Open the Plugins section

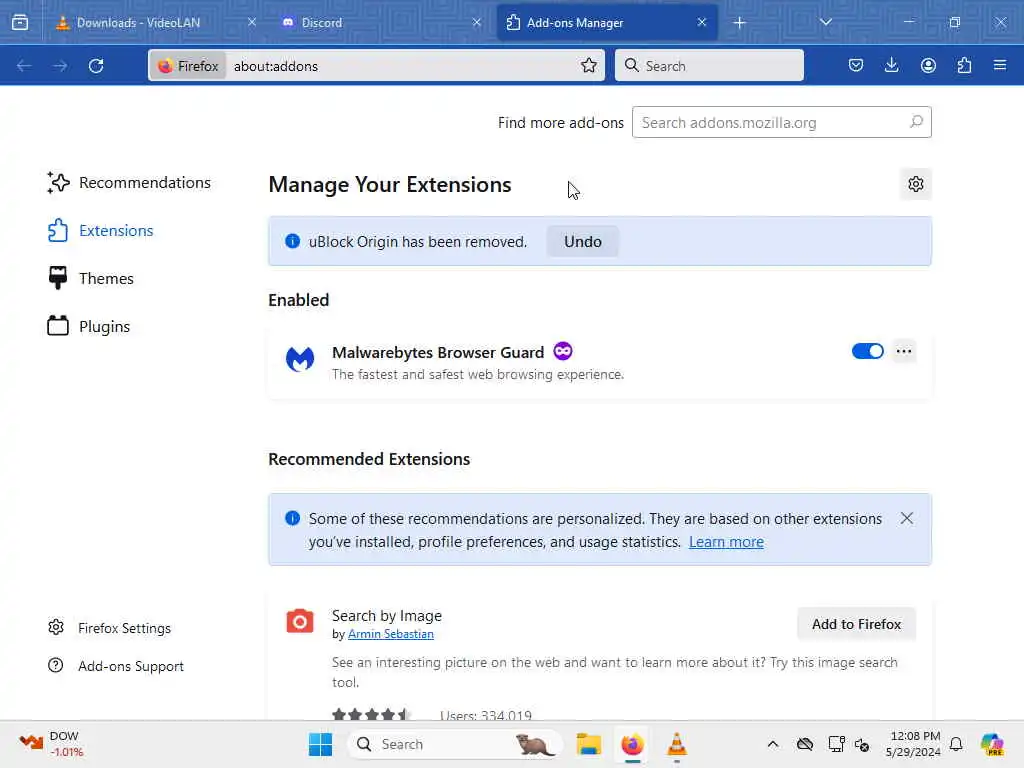(x=89, y=326)
